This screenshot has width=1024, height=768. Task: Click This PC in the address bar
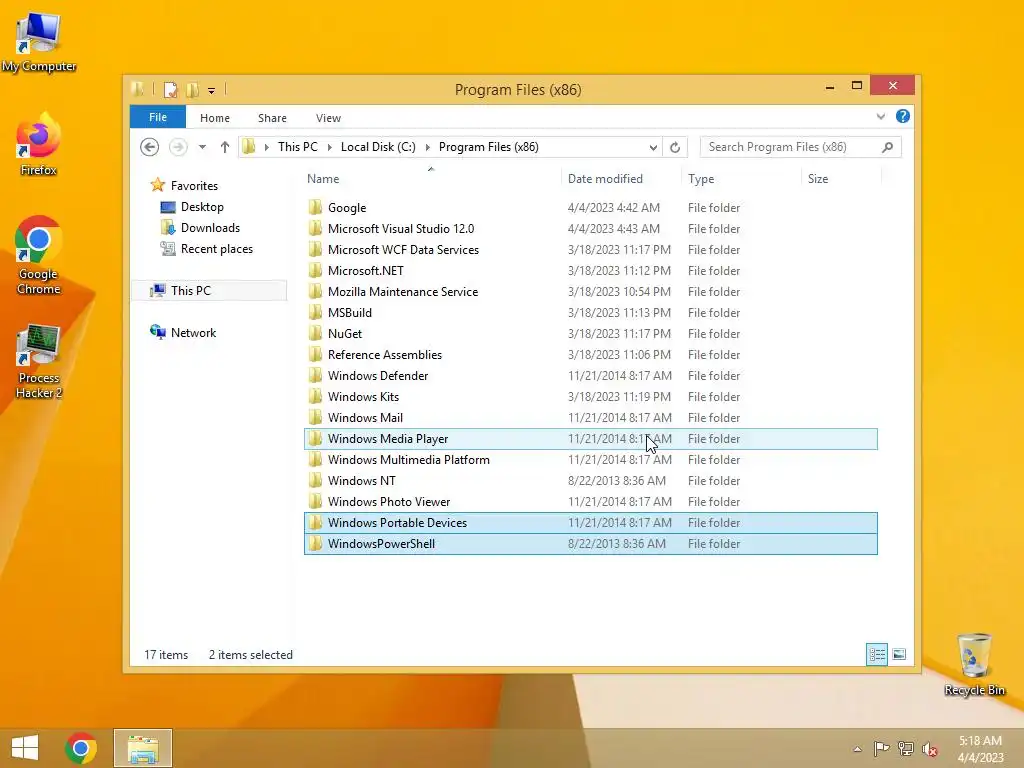298,147
